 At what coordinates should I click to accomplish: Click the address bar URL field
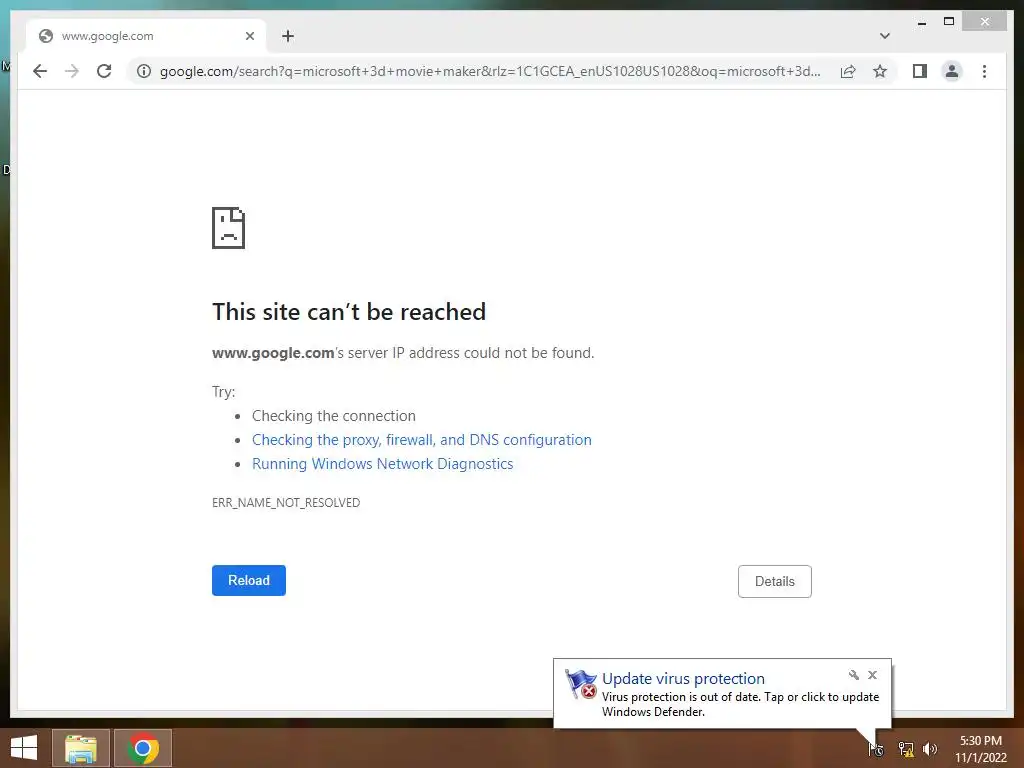(x=490, y=71)
